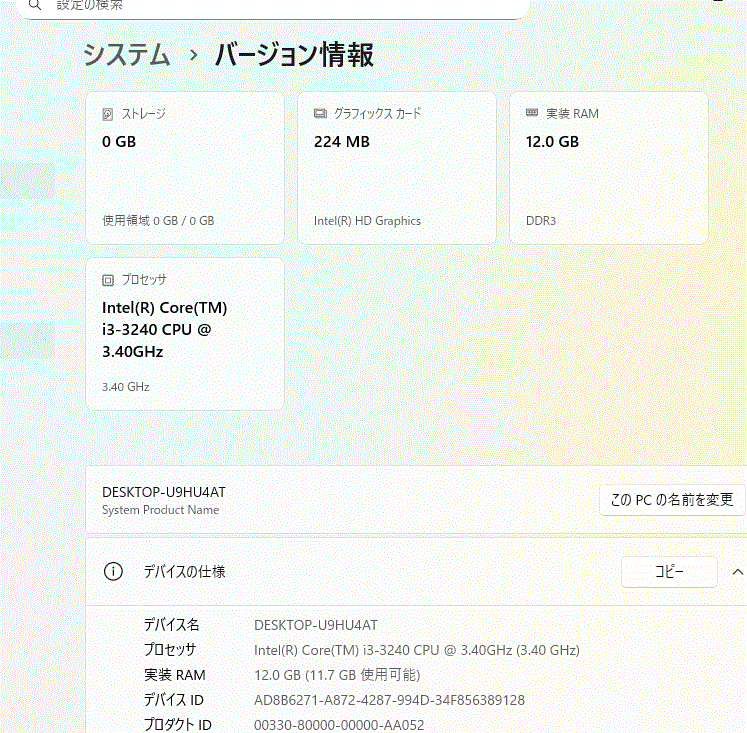Viewport: 747px width, 733px height.
Task: Select the graphics card's 224 MB value
Action: click(341, 142)
